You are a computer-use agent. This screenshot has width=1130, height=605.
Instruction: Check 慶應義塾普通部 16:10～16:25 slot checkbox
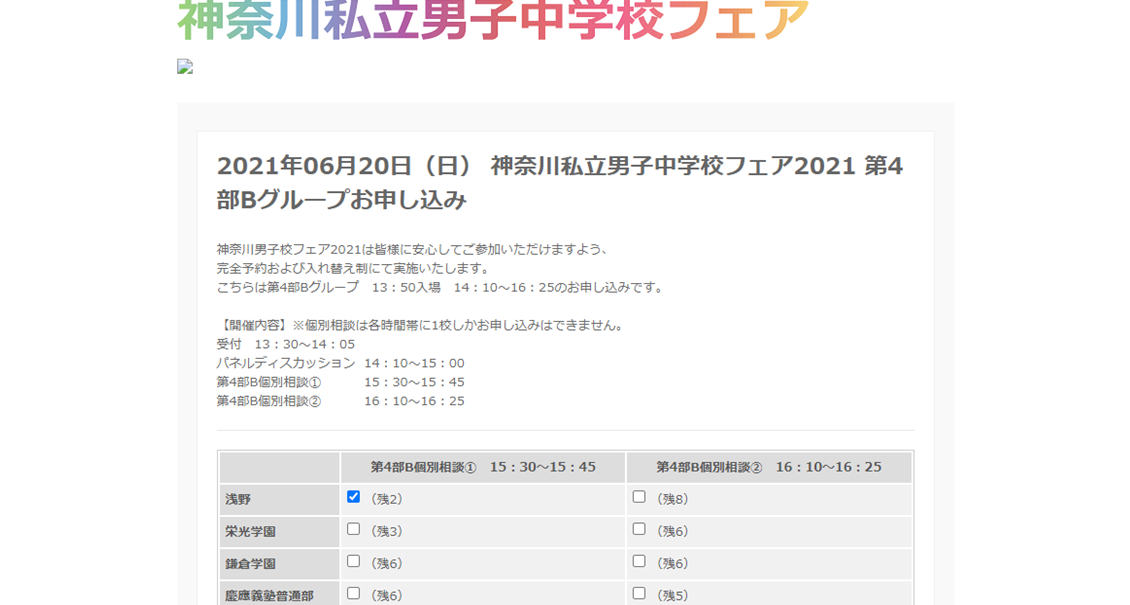pyautogui.click(x=639, y=593)
